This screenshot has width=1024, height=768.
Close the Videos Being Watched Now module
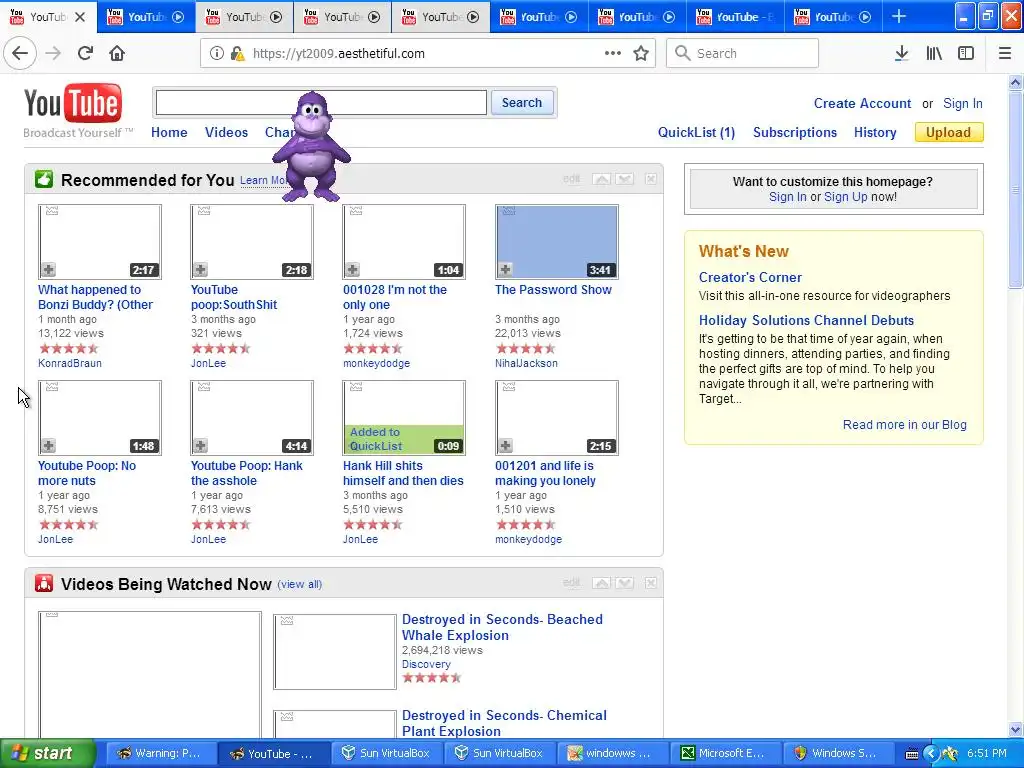pos(651,583)
